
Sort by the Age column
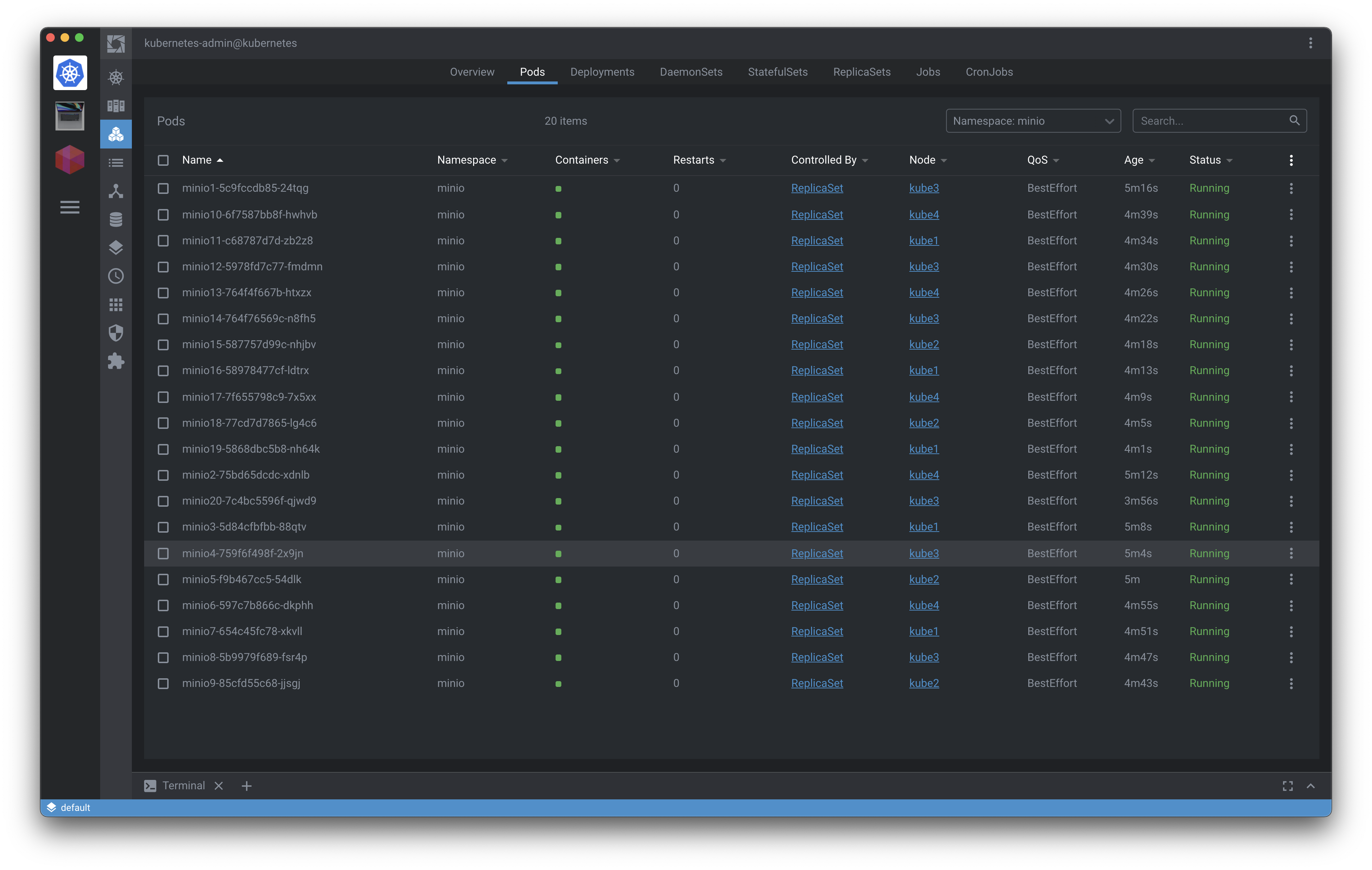(1140, 160)
